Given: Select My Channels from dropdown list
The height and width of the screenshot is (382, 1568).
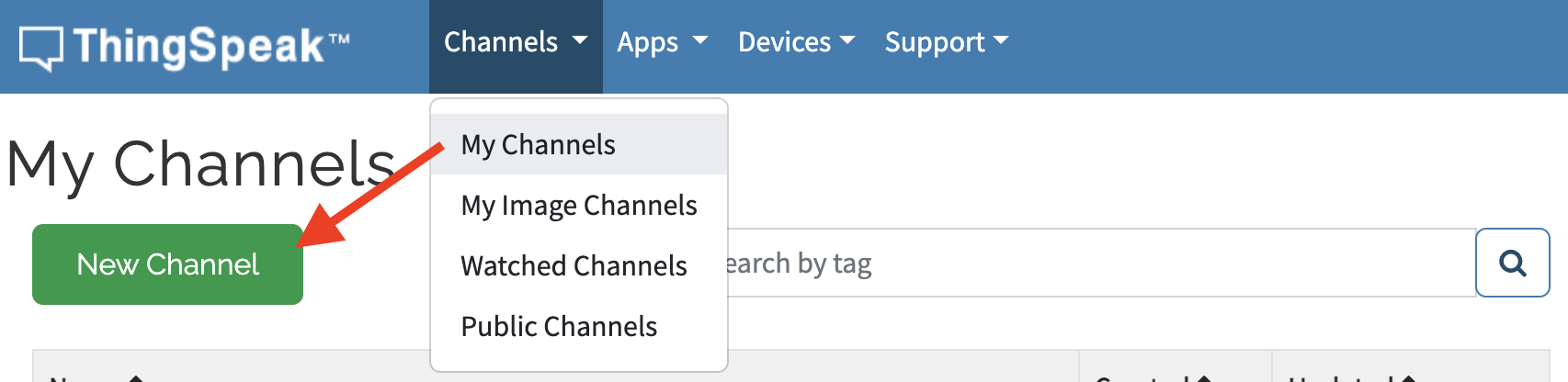Looking at the screenshot, I should point(539,144).
